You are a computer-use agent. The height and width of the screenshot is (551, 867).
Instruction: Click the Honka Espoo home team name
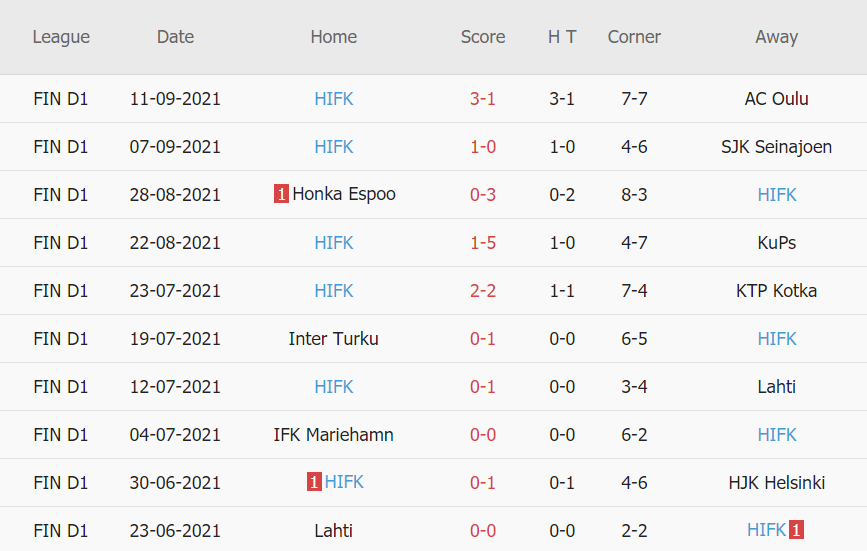click(344, 194)
